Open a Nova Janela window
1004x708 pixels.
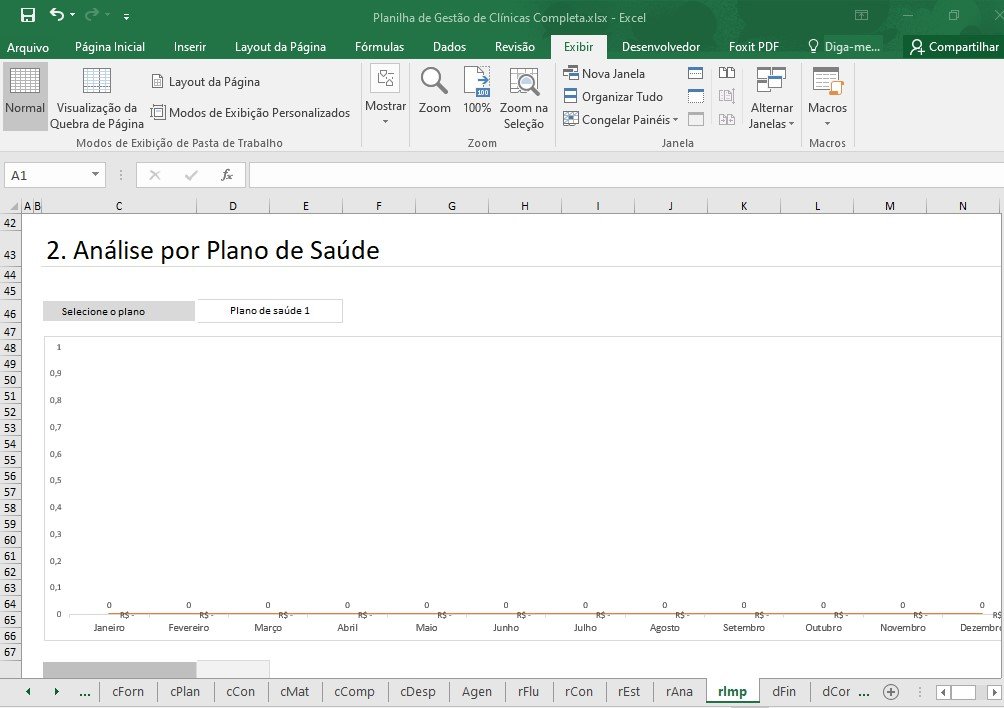tap(604, 73)
